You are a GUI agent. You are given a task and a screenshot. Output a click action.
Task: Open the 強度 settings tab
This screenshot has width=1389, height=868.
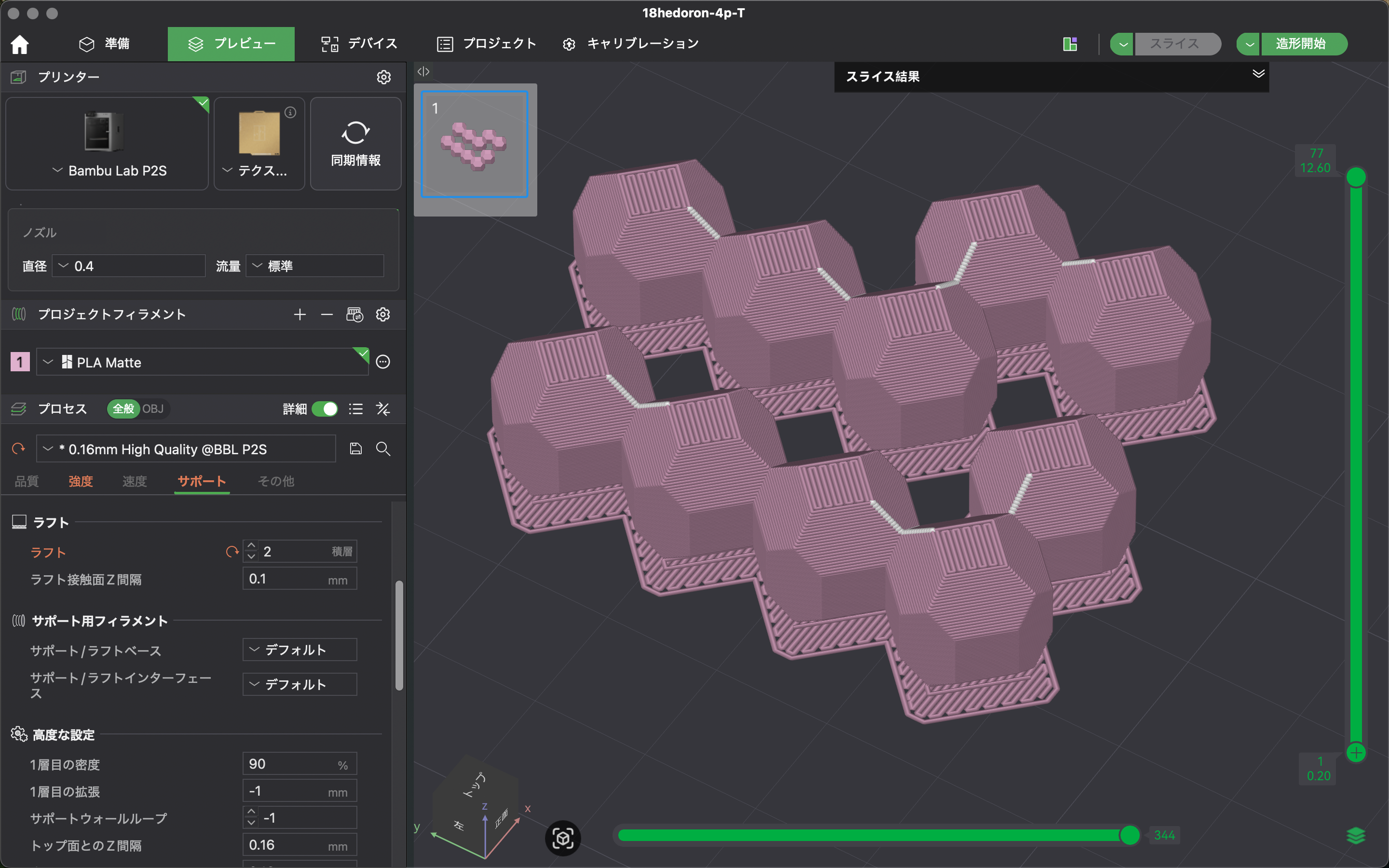[x=81, y=482]
